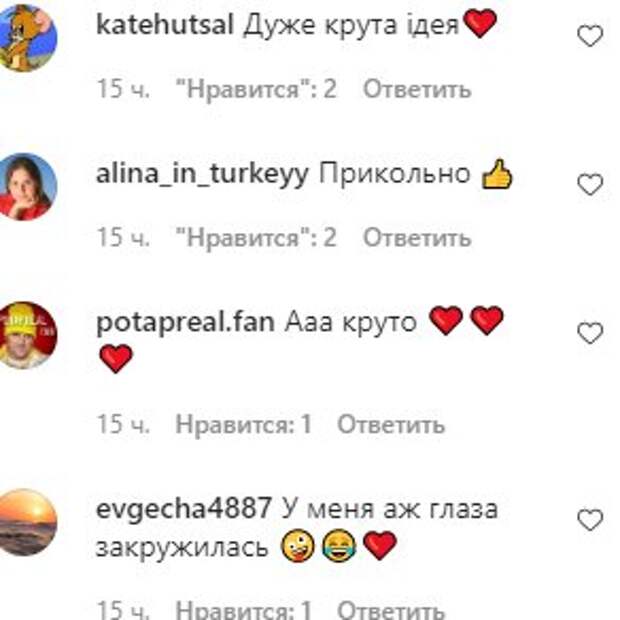This screenshot has height=620, width=620.
Task: Reply to potapreal.fan's comment via Ответить
Action: pos(391,424)
